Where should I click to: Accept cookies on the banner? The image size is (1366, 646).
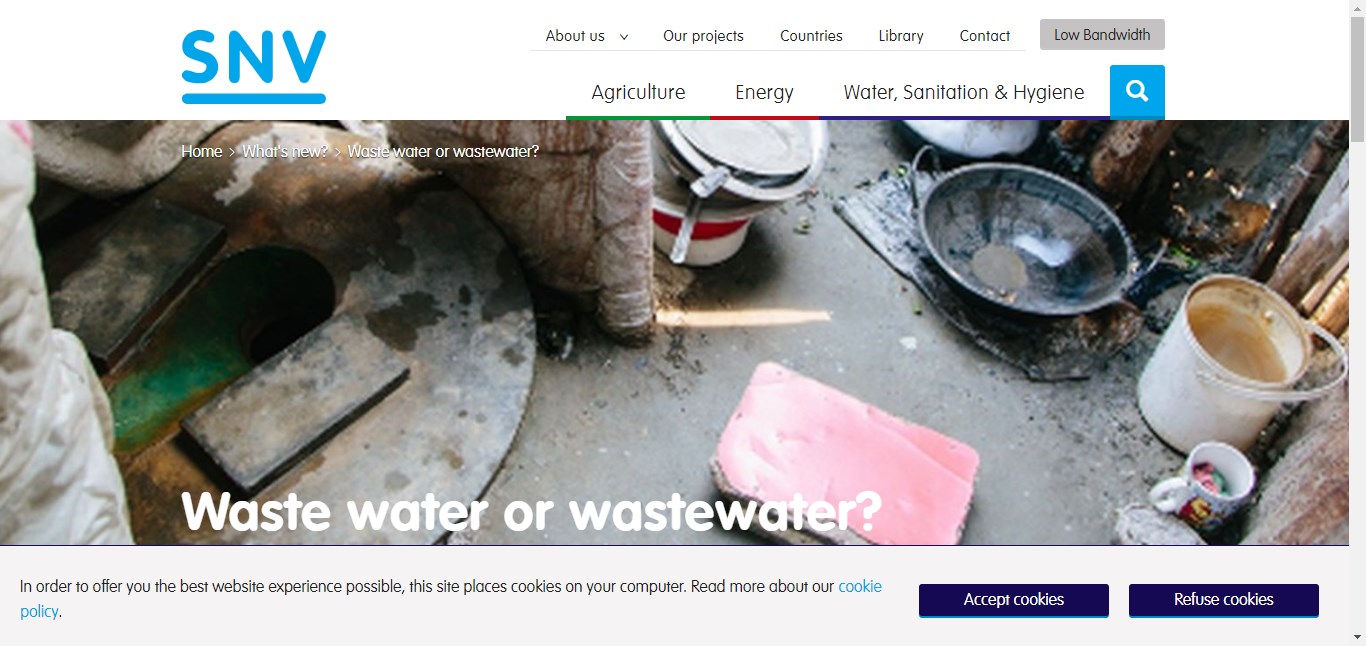coord(1014,600)
